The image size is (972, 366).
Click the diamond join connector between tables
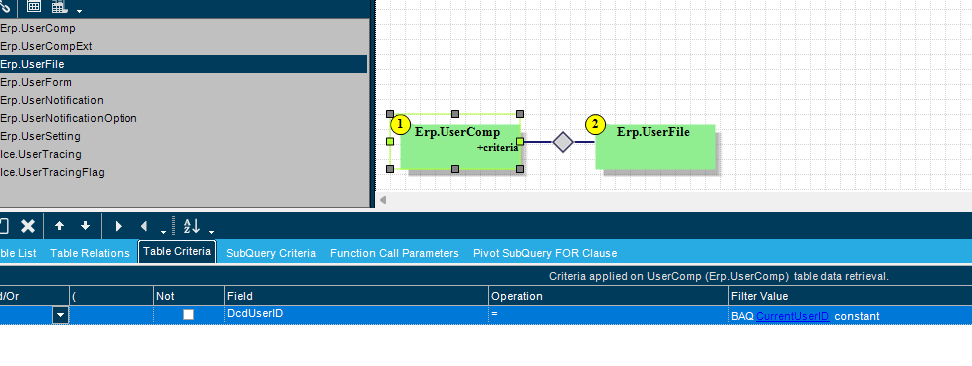coord(563,142)
